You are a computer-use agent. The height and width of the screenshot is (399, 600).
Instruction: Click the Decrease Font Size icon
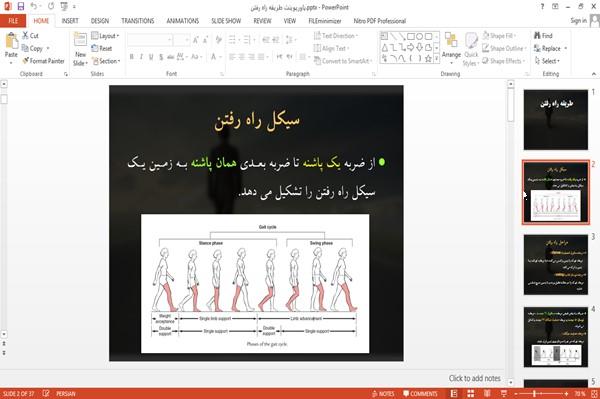click(205, 40)
